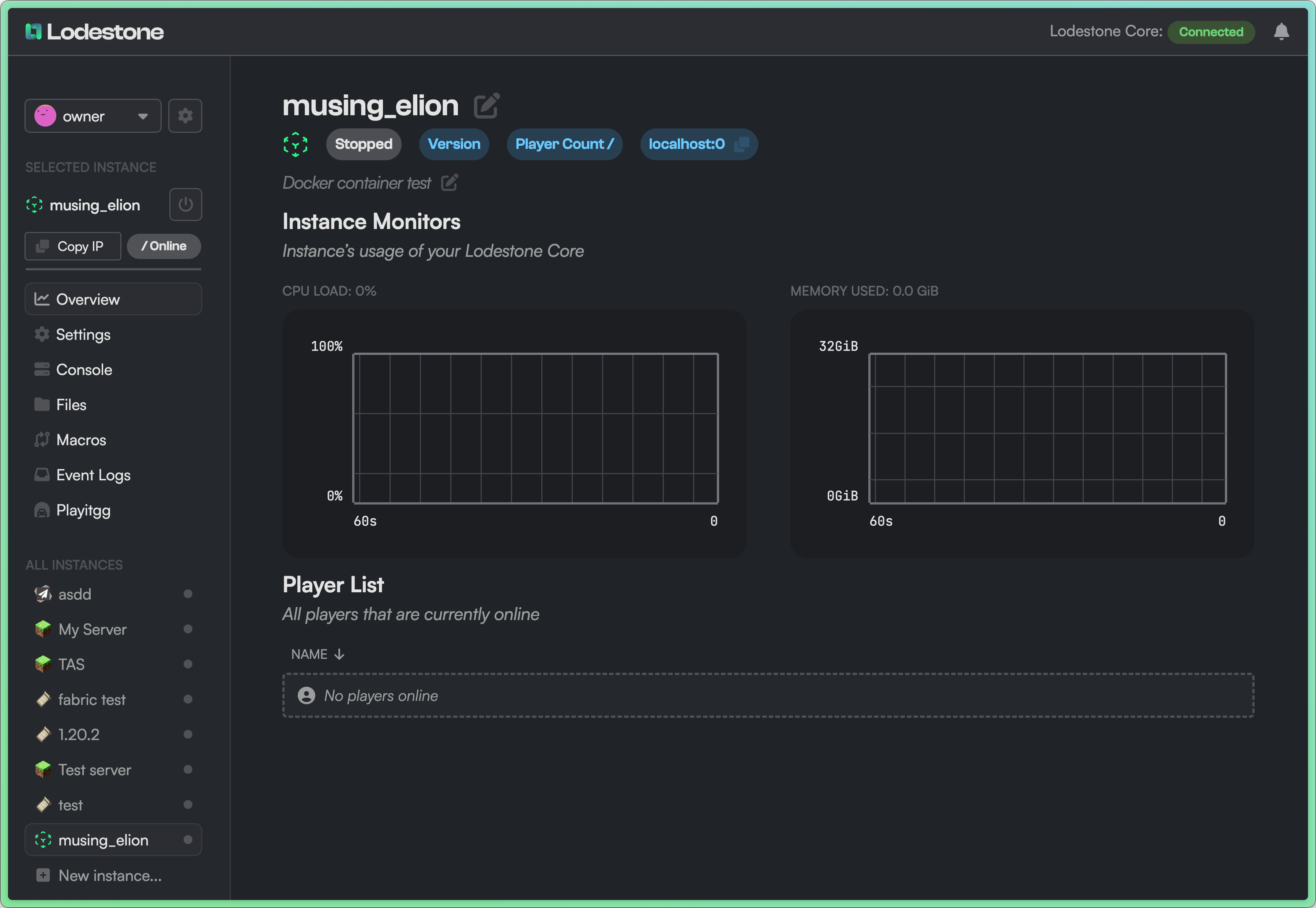Click the Playitgg icon
This screenshot has height=908, width=1316.
click(x=42, y=510)
